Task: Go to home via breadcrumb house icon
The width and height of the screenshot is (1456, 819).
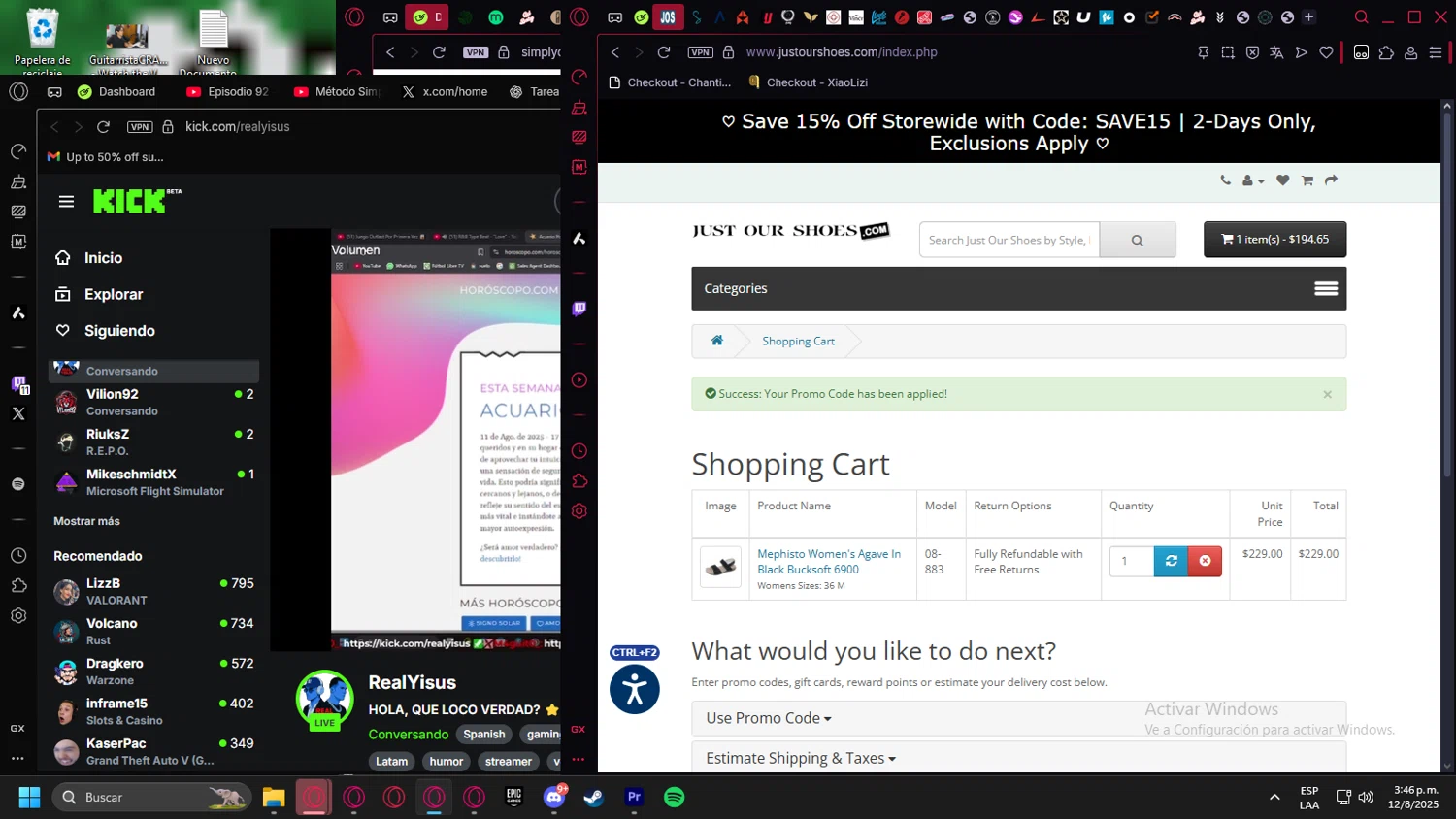Action: tap(717, 341)
